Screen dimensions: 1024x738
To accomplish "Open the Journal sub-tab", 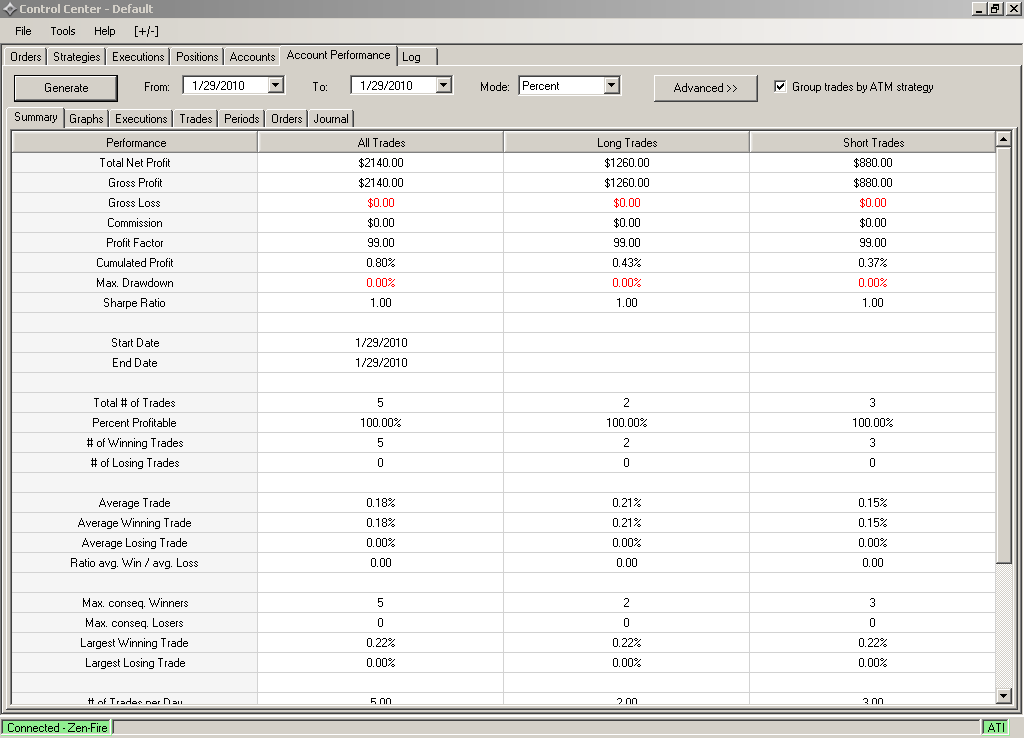I will pos(331,119).
